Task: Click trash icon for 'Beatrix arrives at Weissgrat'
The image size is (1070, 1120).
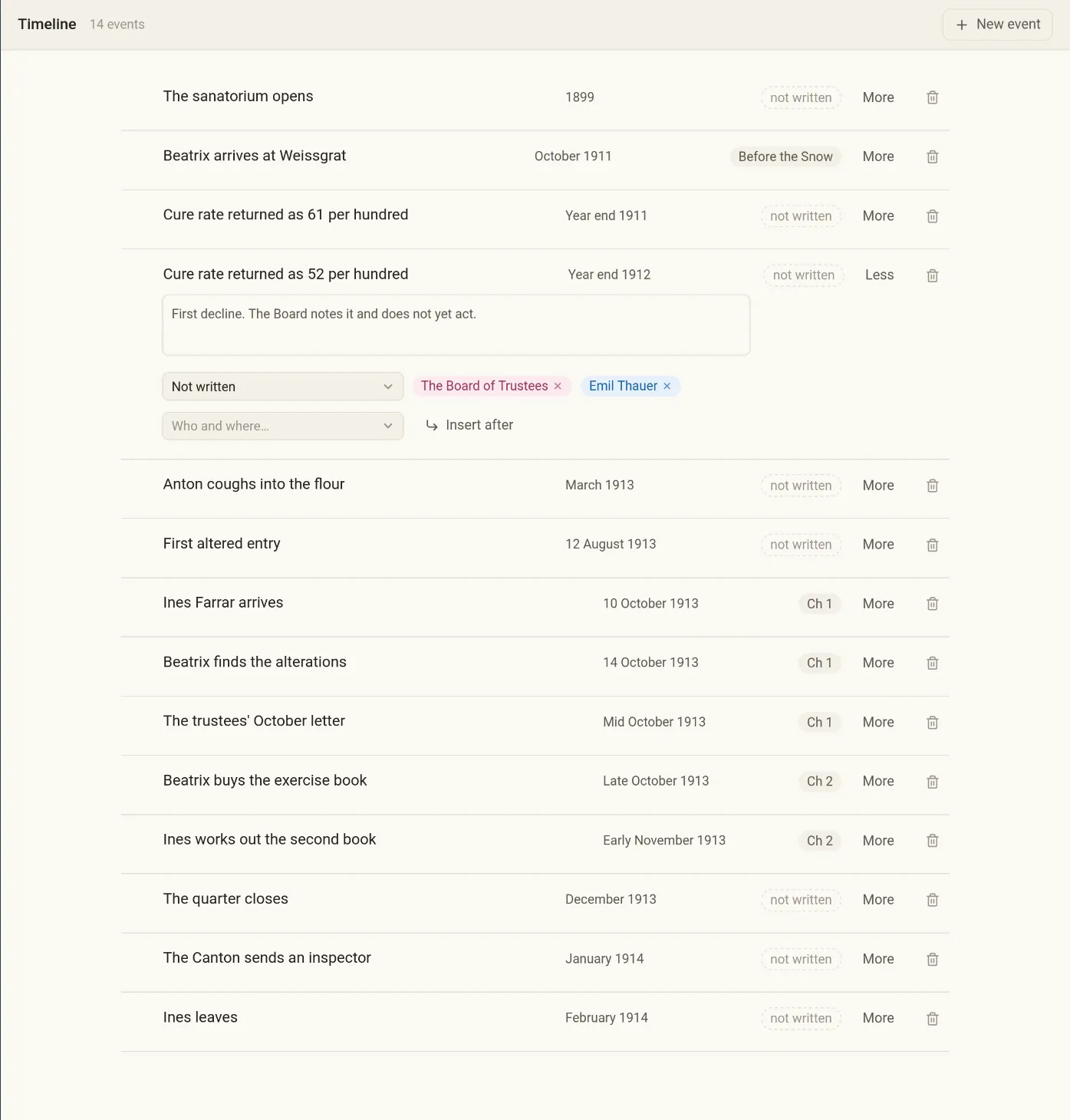Action: click(x=932, y=156)
